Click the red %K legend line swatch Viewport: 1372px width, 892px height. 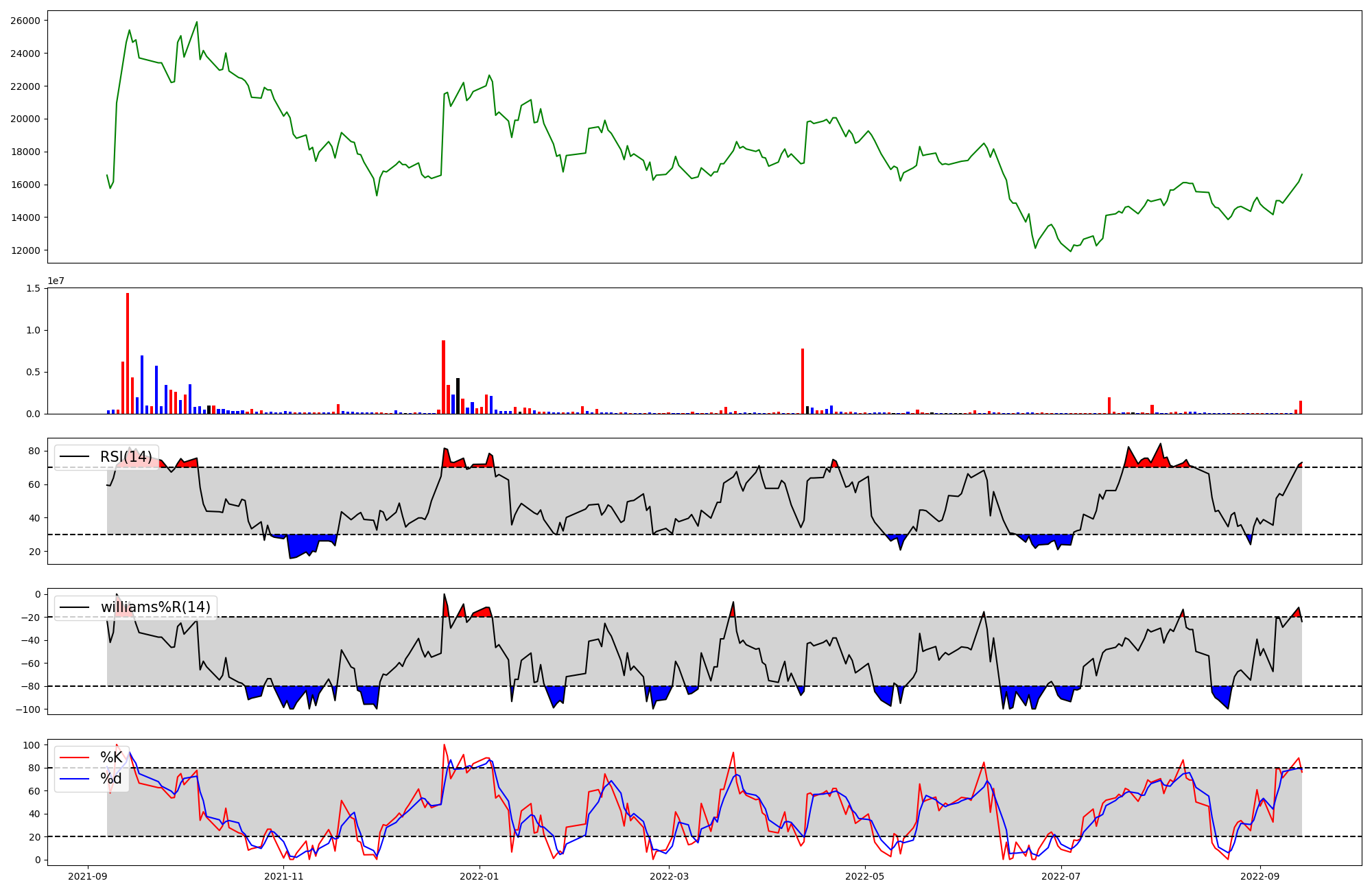[75, 758]
